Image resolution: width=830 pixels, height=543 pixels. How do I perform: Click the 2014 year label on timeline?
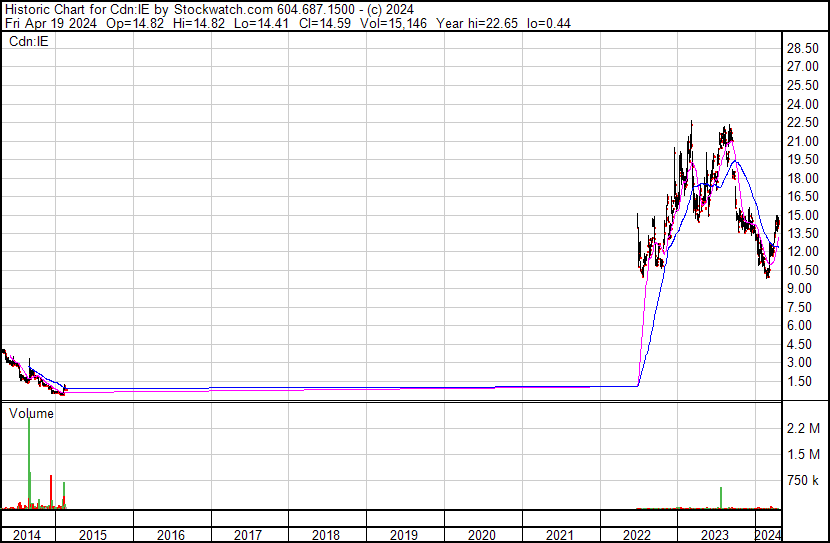click(27, 535)
